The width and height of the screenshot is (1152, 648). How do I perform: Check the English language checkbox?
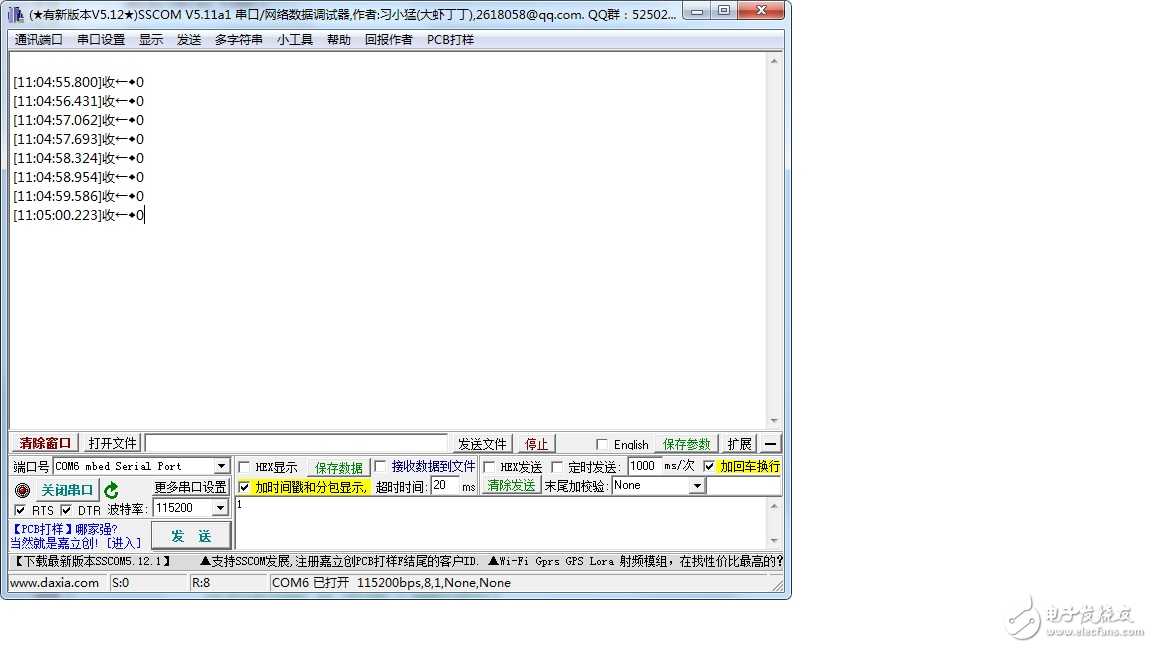(602, 444)
